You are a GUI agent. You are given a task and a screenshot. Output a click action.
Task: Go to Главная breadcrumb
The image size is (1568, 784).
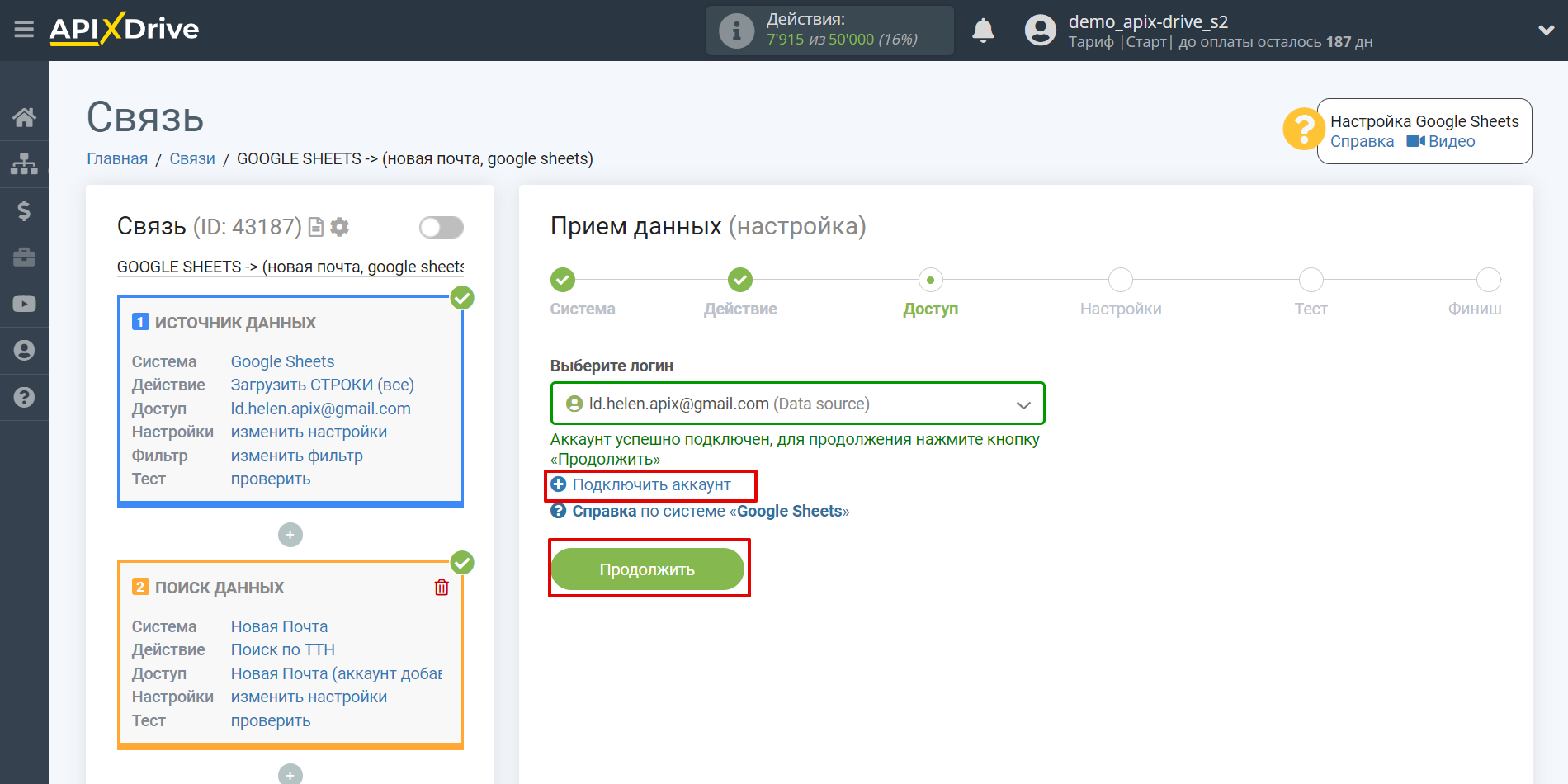117,158
